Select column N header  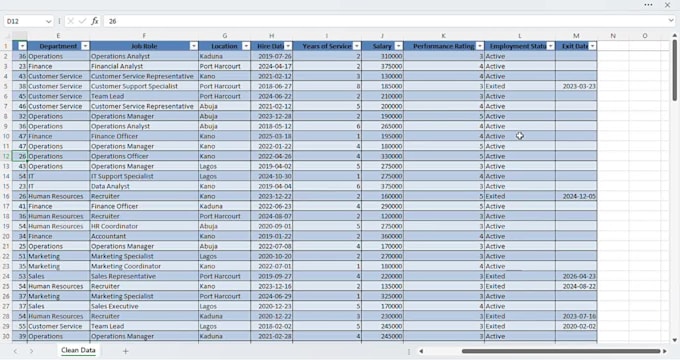(x=613, y=36)
